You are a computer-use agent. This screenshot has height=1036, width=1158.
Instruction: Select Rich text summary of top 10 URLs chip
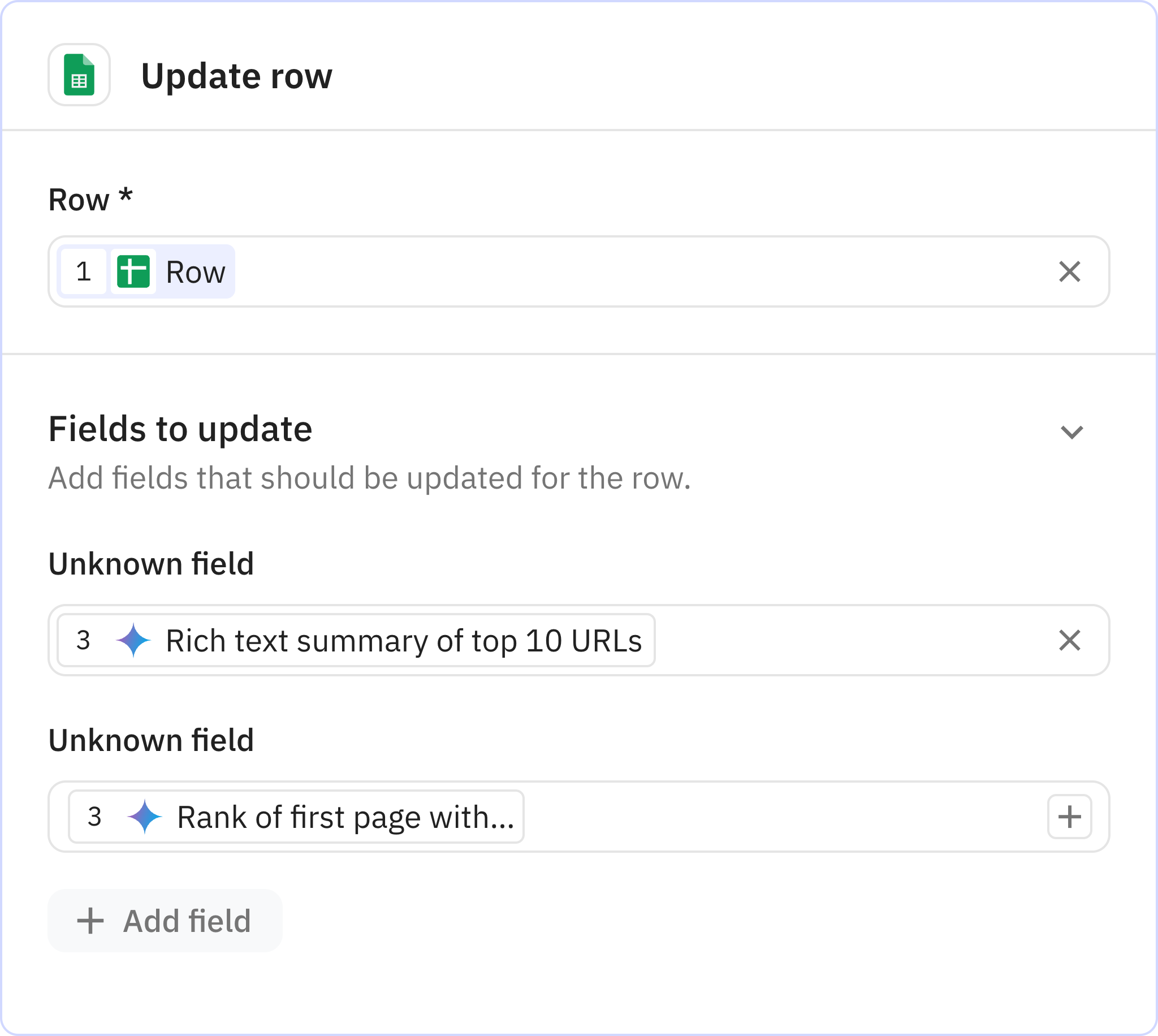point(356,640)
